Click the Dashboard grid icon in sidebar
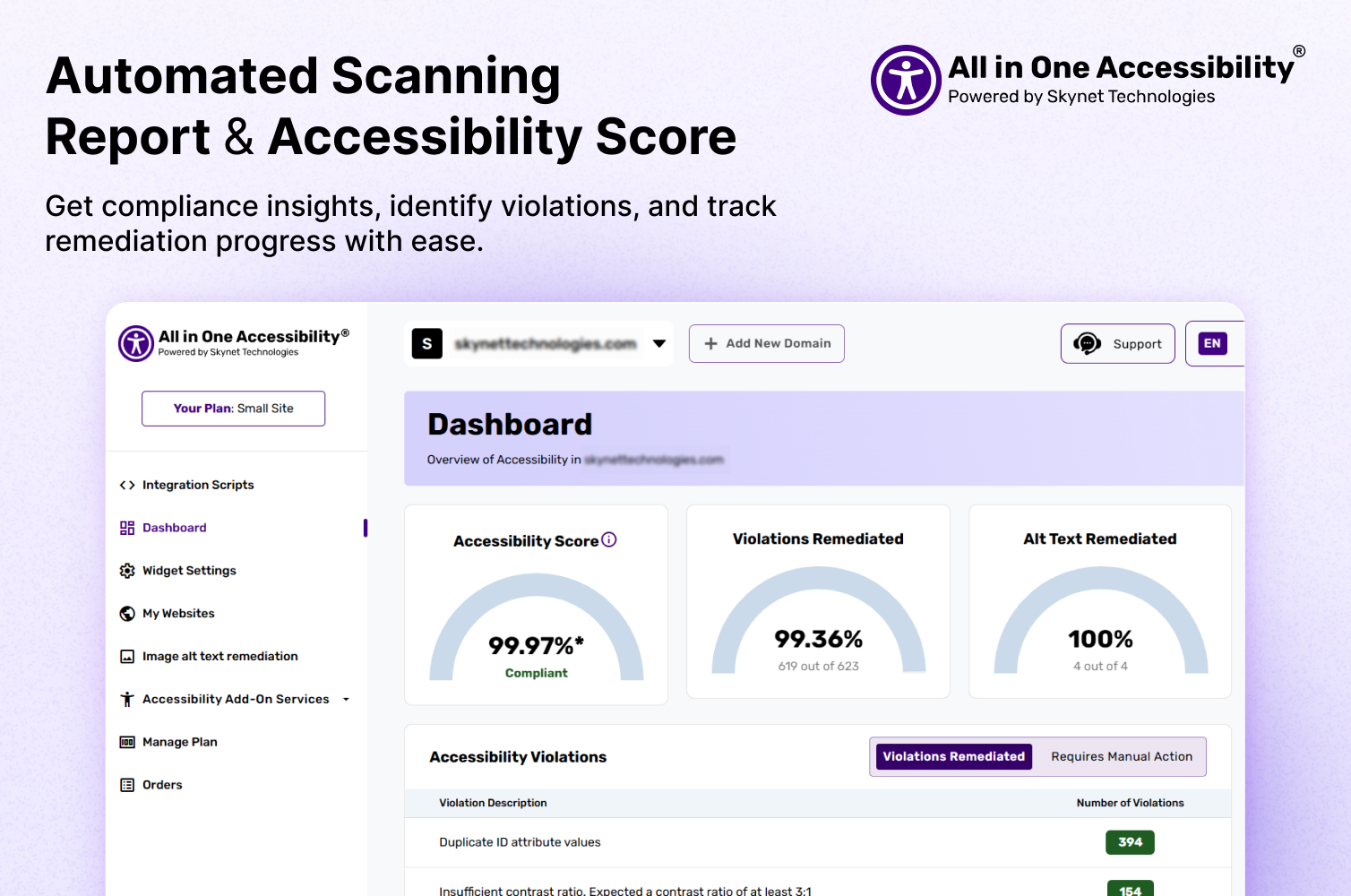The height and width of the screenshot is (896, 1351). click(x=127, y=528)
